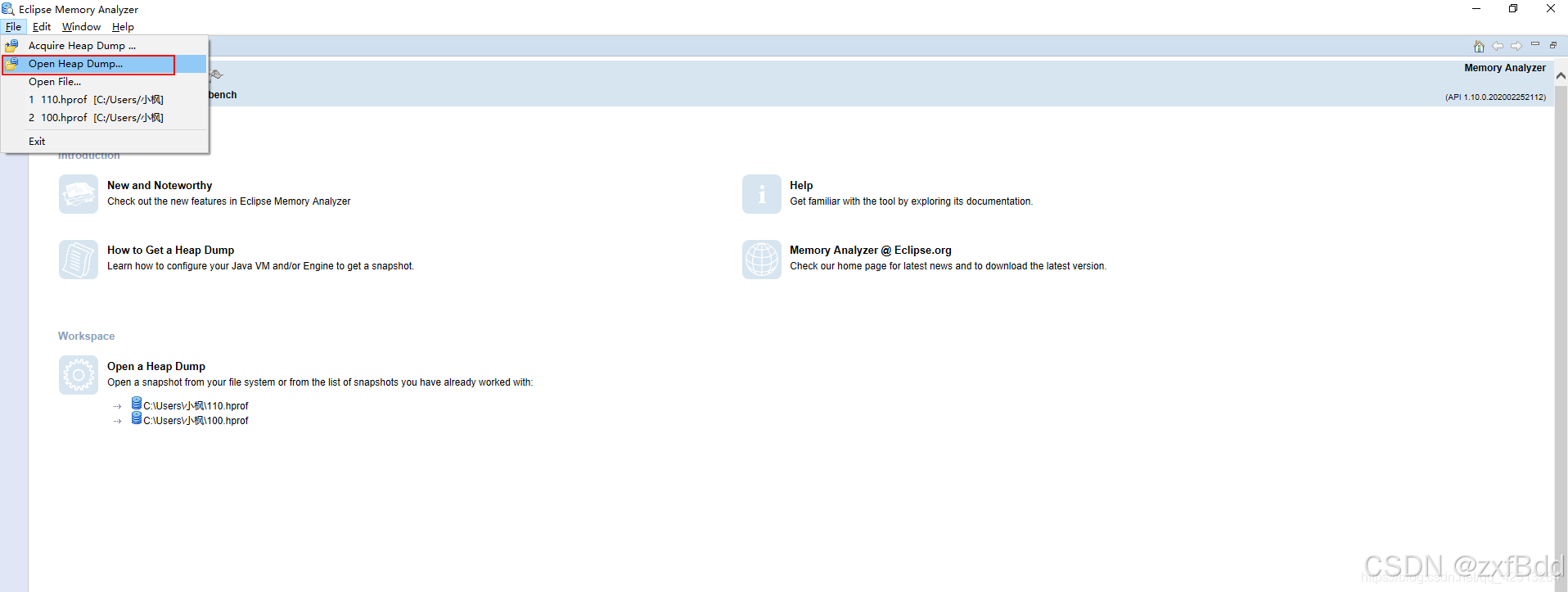
Task: Click the Open Heap Dump folder icon
Action: 11,64
